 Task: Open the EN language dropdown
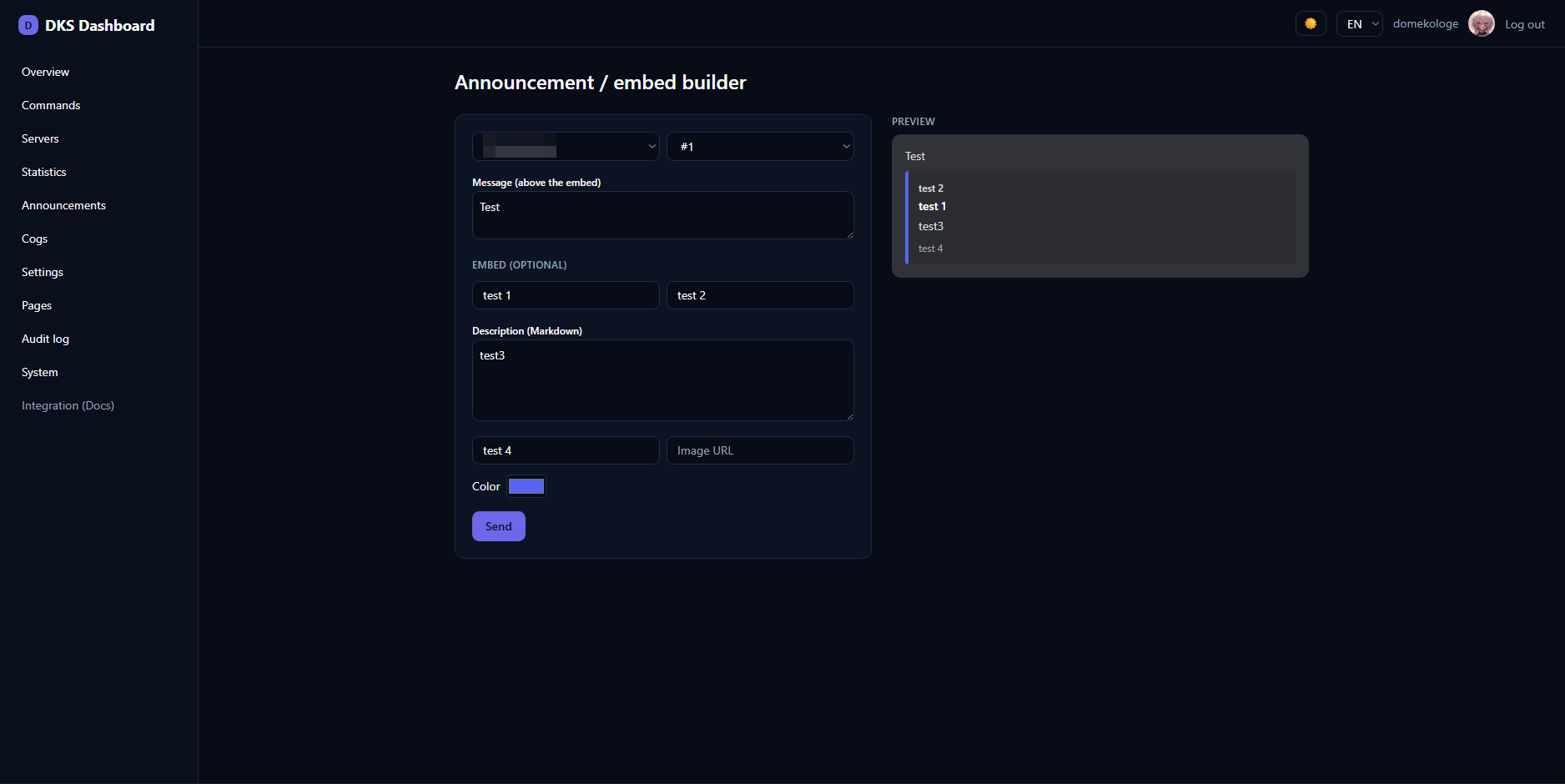(x=1360, y=24)
